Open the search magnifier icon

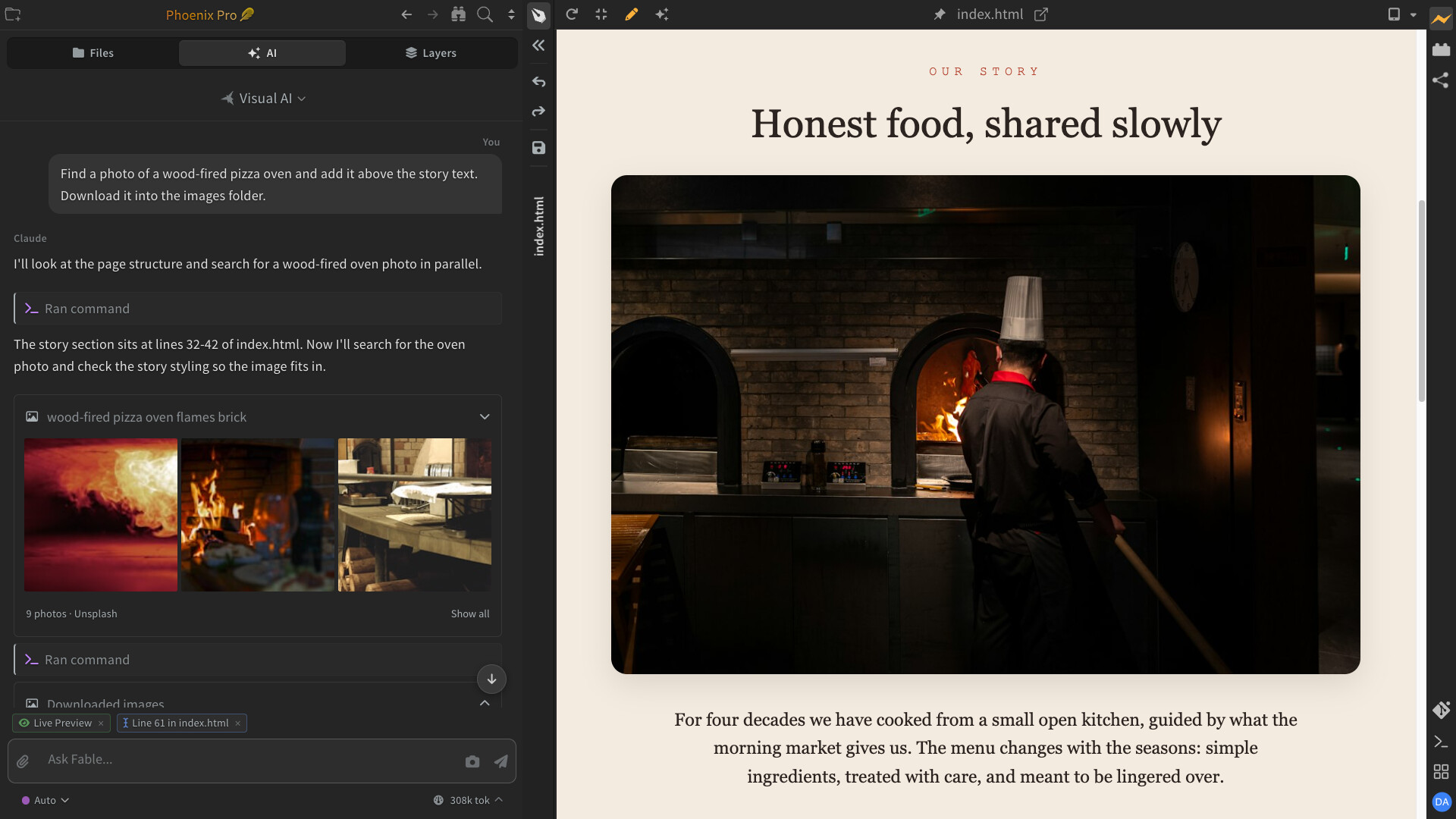(x=485, y=14)
